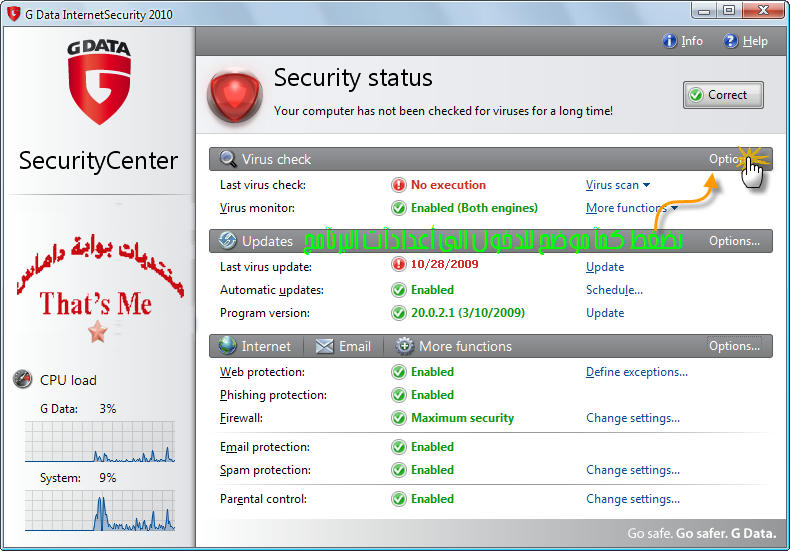
Task: Click green check beside Email protection
Action: tap(399, 447)
